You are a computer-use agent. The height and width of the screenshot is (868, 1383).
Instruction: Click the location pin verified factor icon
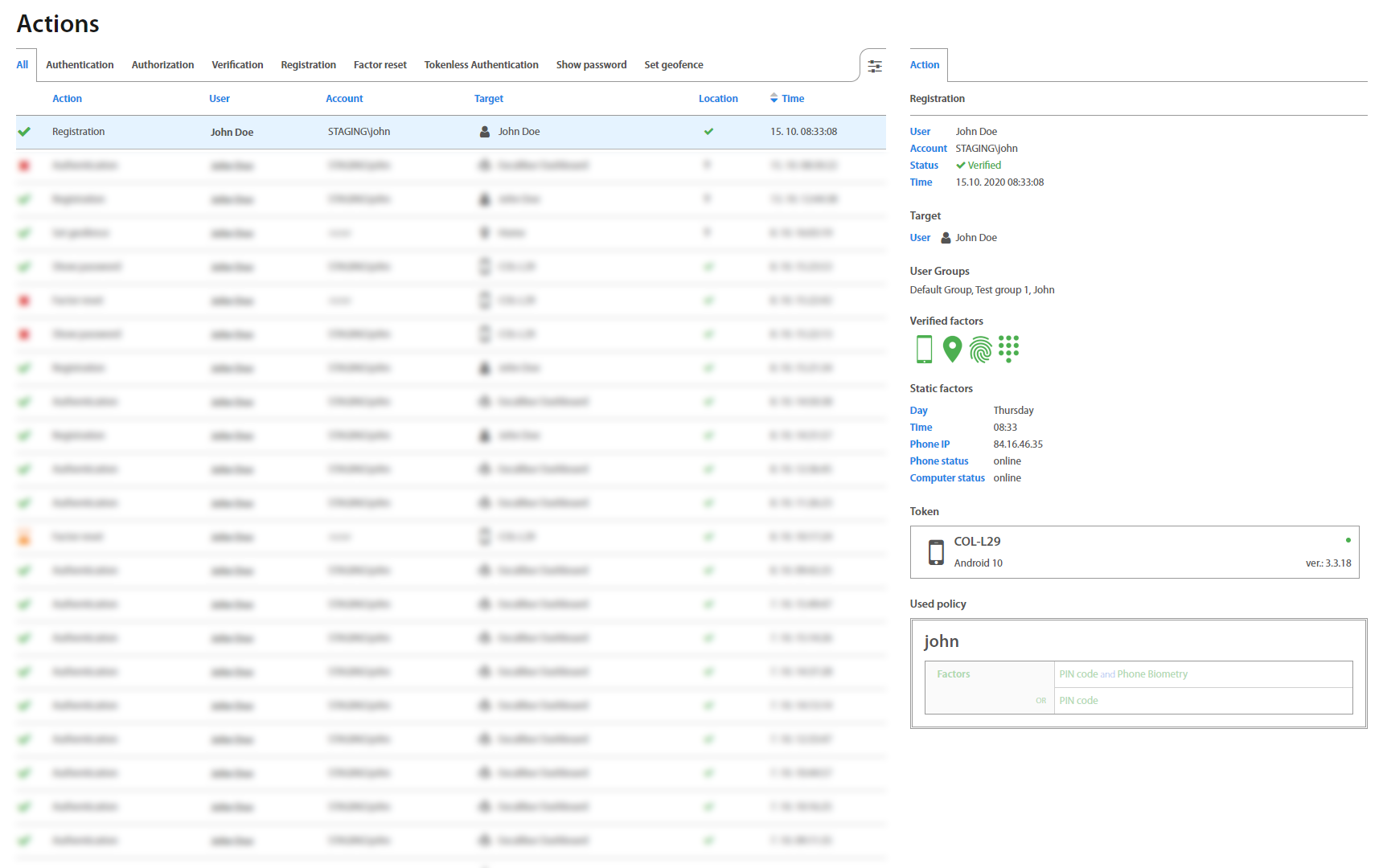952,350
